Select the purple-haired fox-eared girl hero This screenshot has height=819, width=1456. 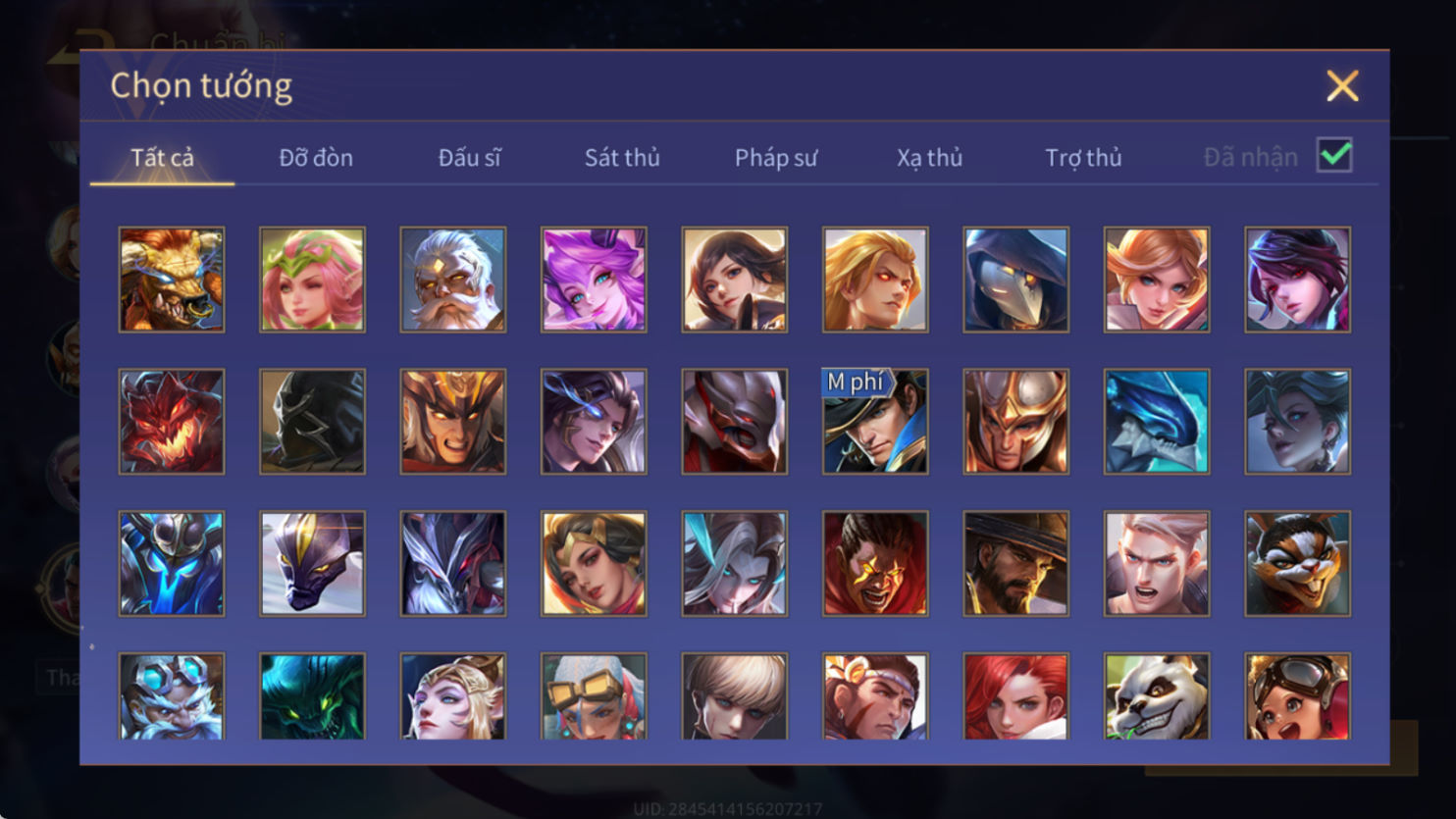(x=594, y=280)
